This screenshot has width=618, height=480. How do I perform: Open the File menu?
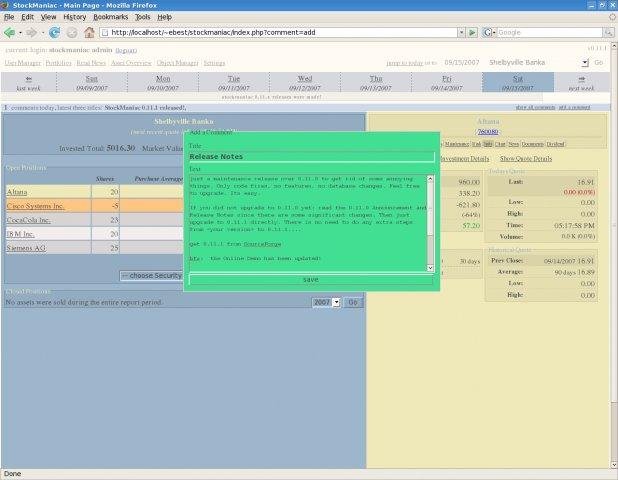(9, 17)
